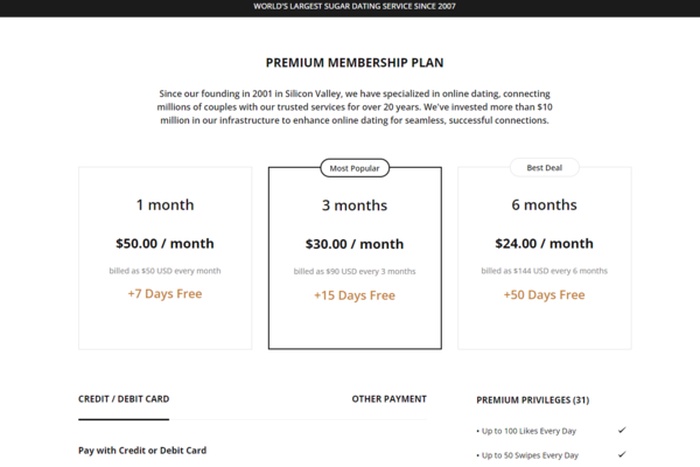This screenshot has height=467, width=700.
Task: Click the checkmark beside 50 Swipes Every Day
Action: click(622, 455)
